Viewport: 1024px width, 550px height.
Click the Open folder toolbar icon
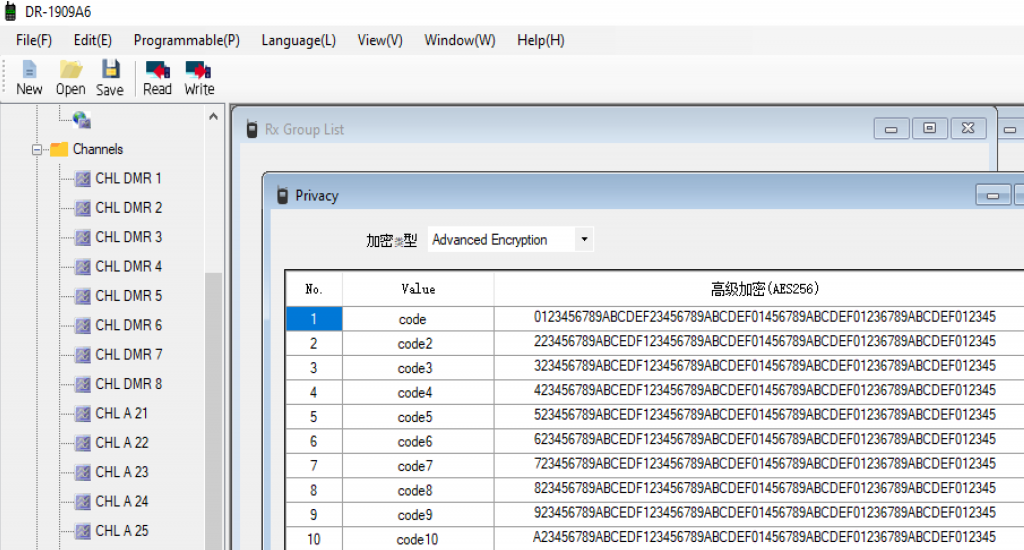71,69
